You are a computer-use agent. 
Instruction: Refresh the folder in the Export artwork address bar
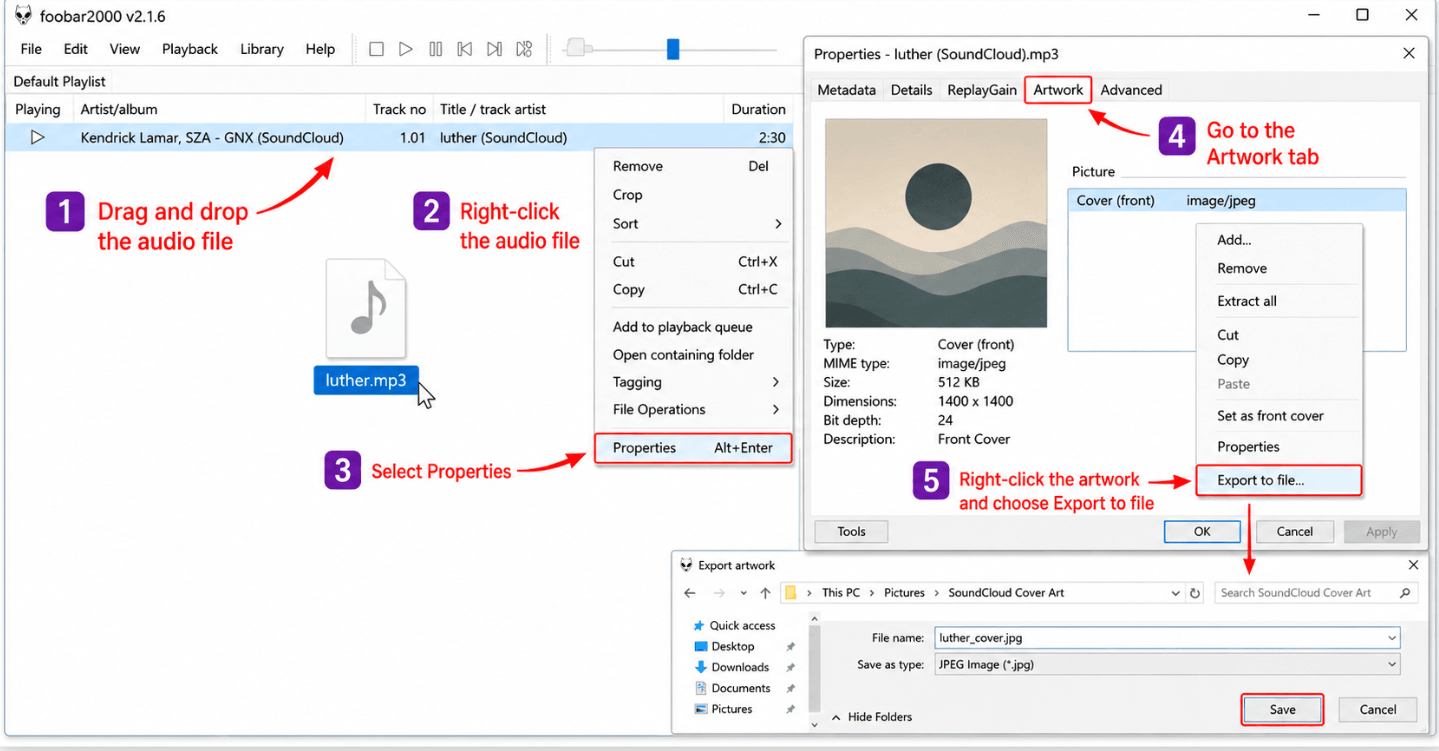(1194, 593)
